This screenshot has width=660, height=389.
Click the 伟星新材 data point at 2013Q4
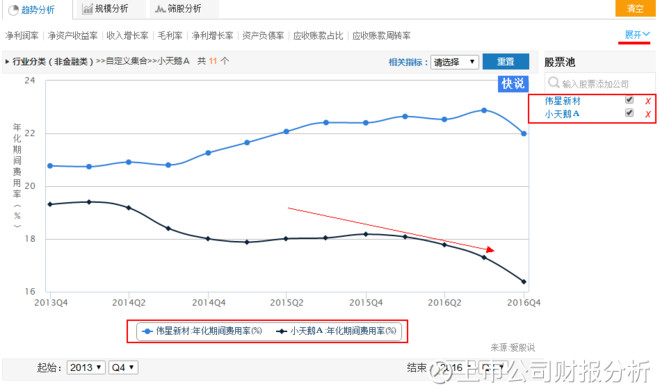point(50,166)
